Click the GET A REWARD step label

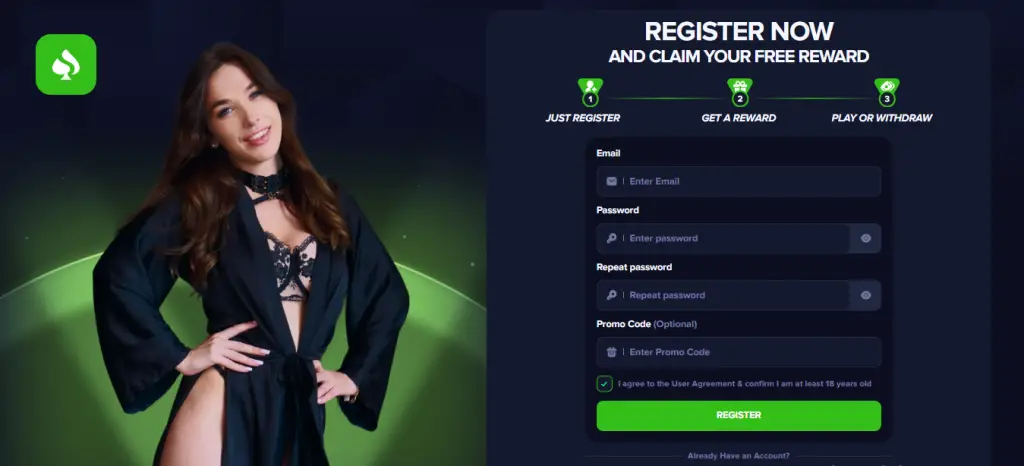click(739, 118)
